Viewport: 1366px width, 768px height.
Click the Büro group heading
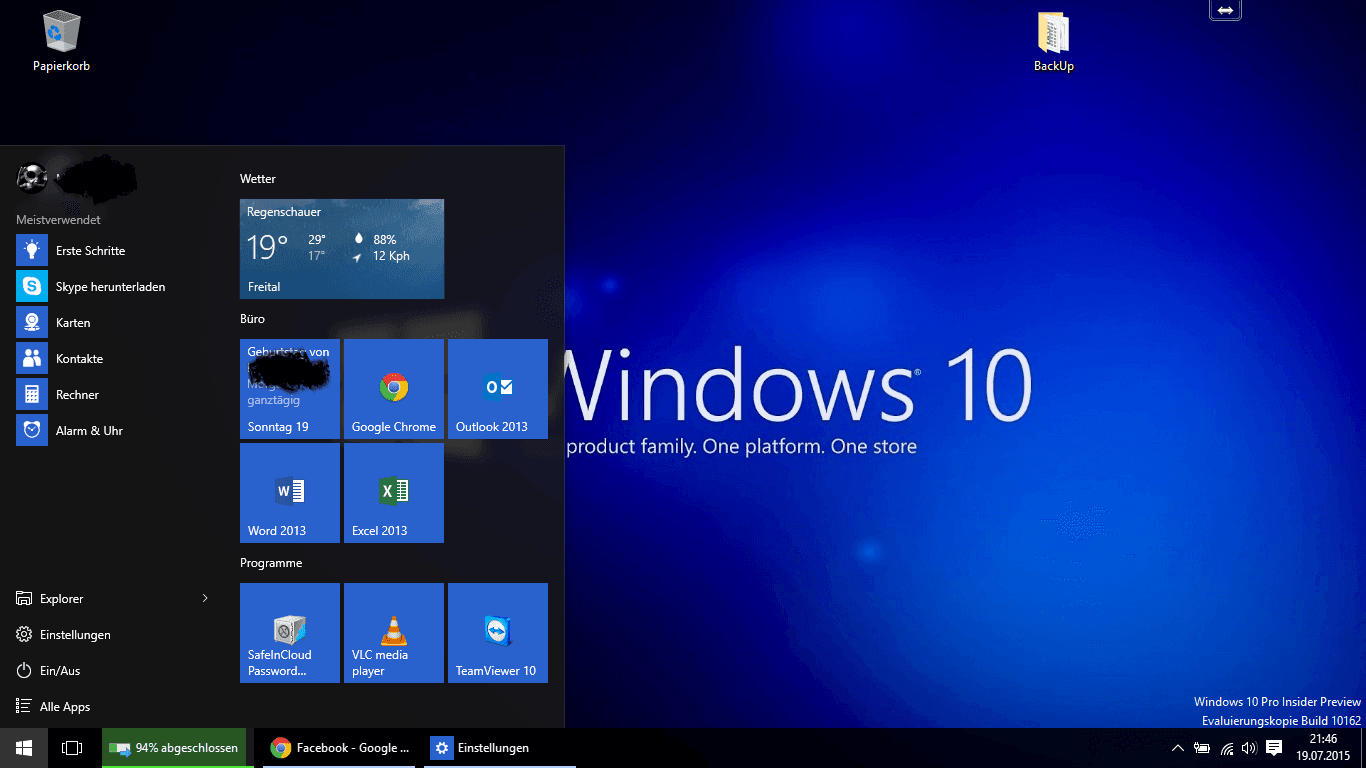[x=253, y=319]
